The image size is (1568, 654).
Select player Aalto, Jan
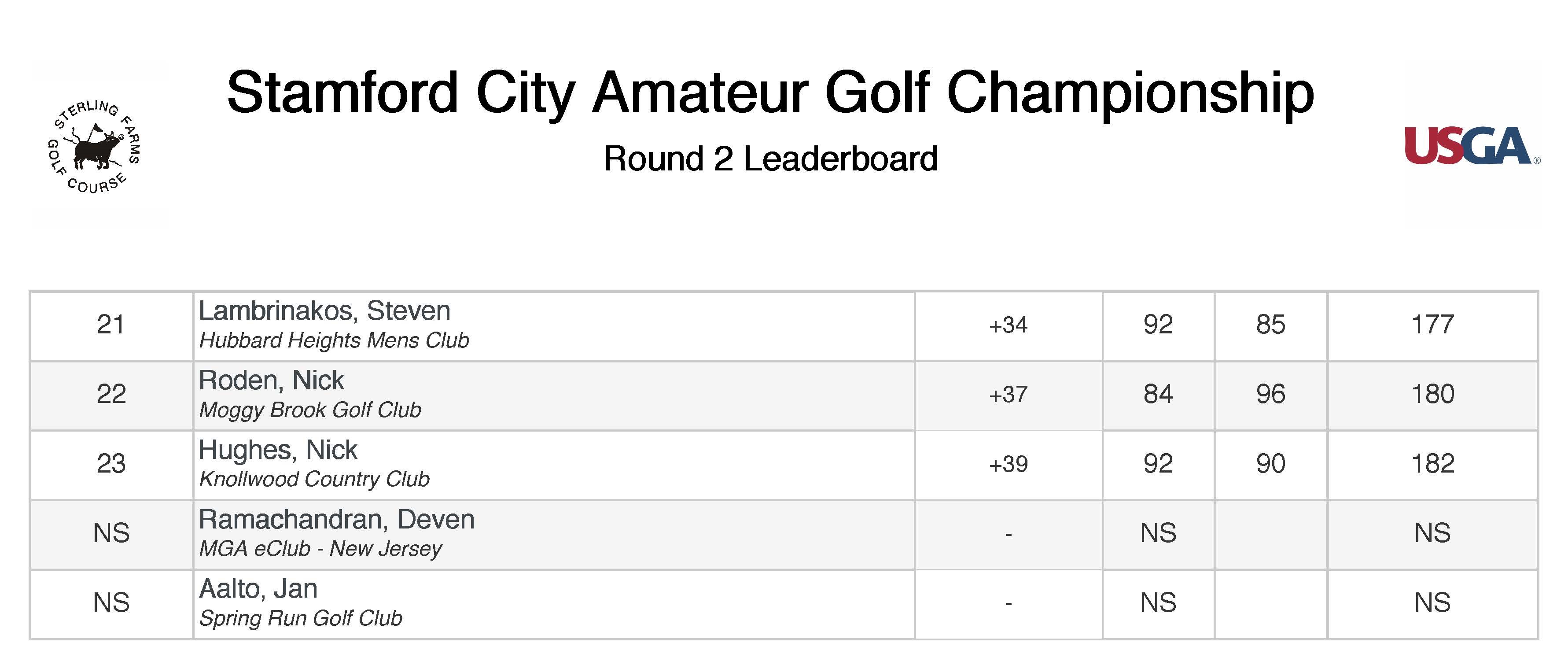[x=258, y=589]
